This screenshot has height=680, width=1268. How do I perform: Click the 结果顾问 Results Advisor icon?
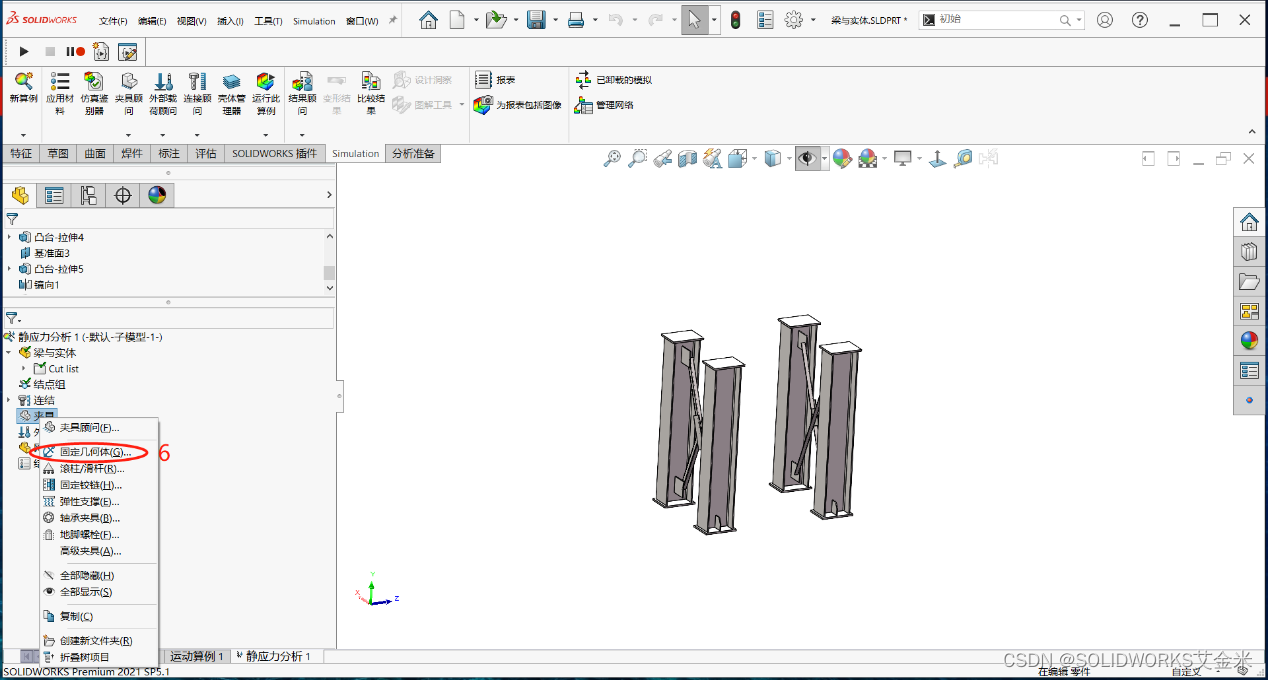coord(302,82)
